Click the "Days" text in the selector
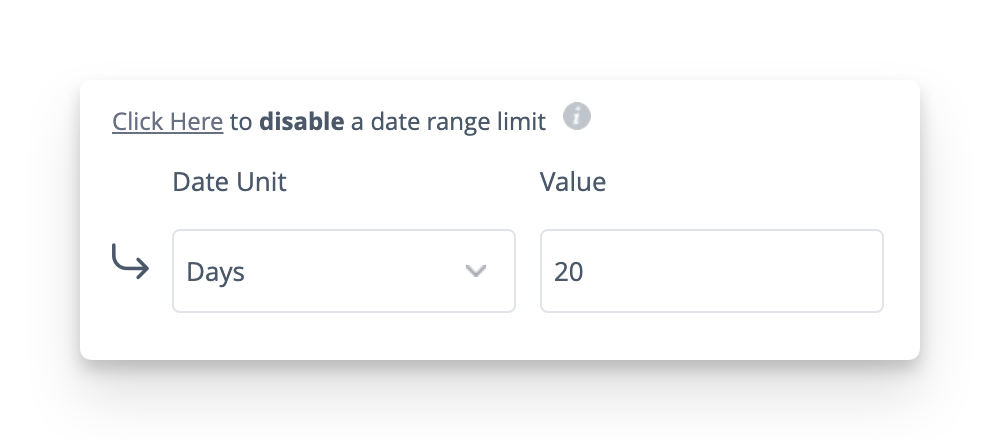 (216, 272)
